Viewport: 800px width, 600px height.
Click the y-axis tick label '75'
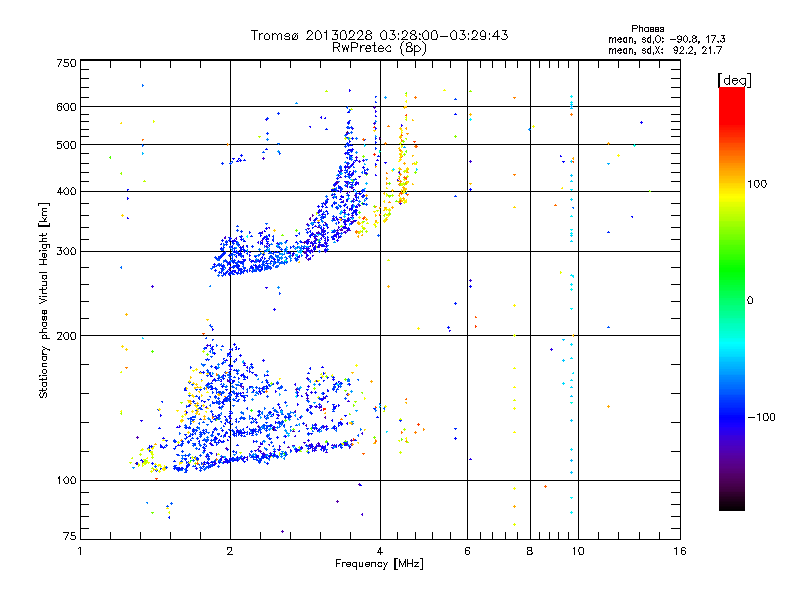pos(69,536)
